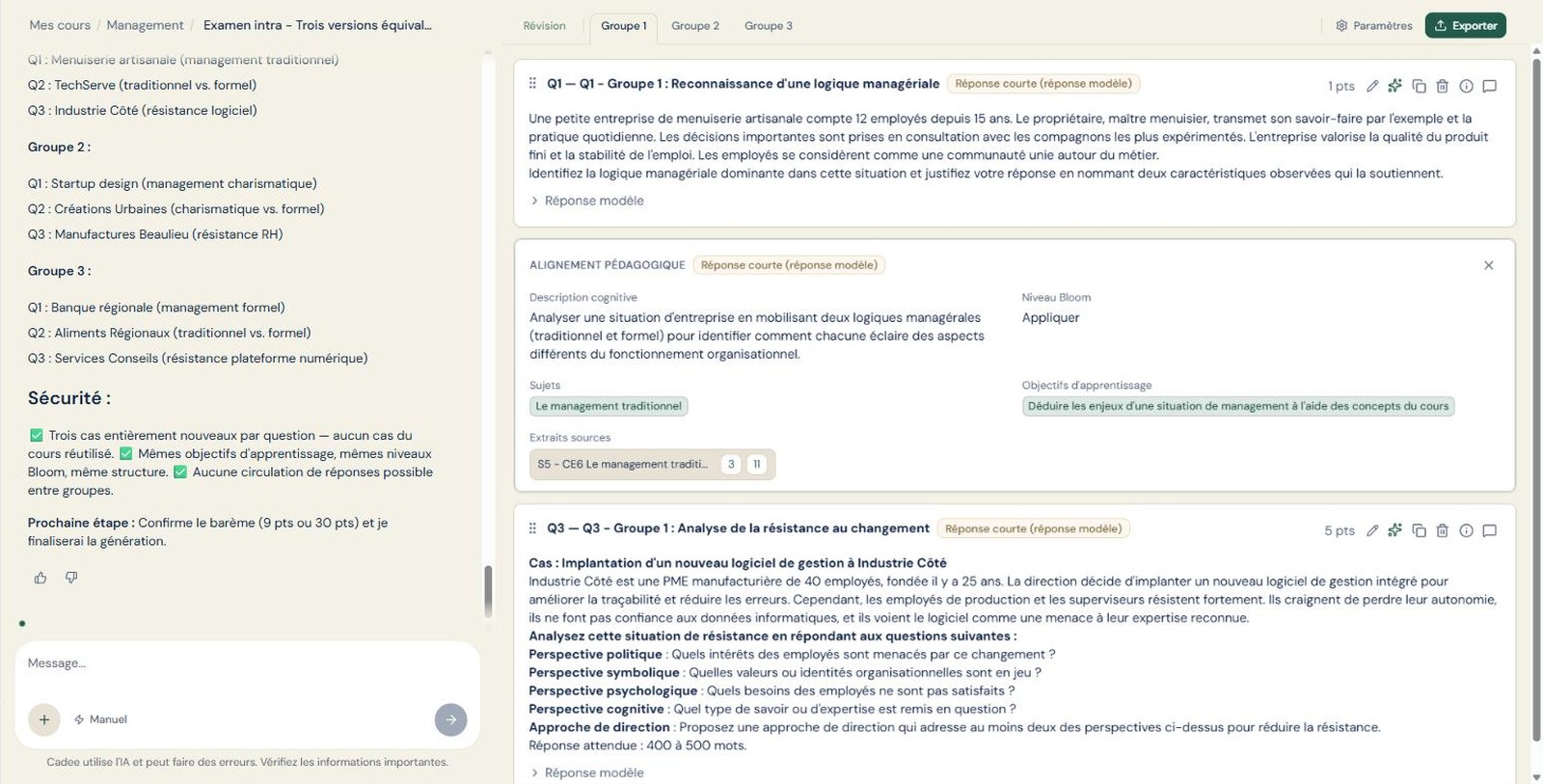Open the Groupe 3 tab
1543x784 pixels.
coord(769,26)
